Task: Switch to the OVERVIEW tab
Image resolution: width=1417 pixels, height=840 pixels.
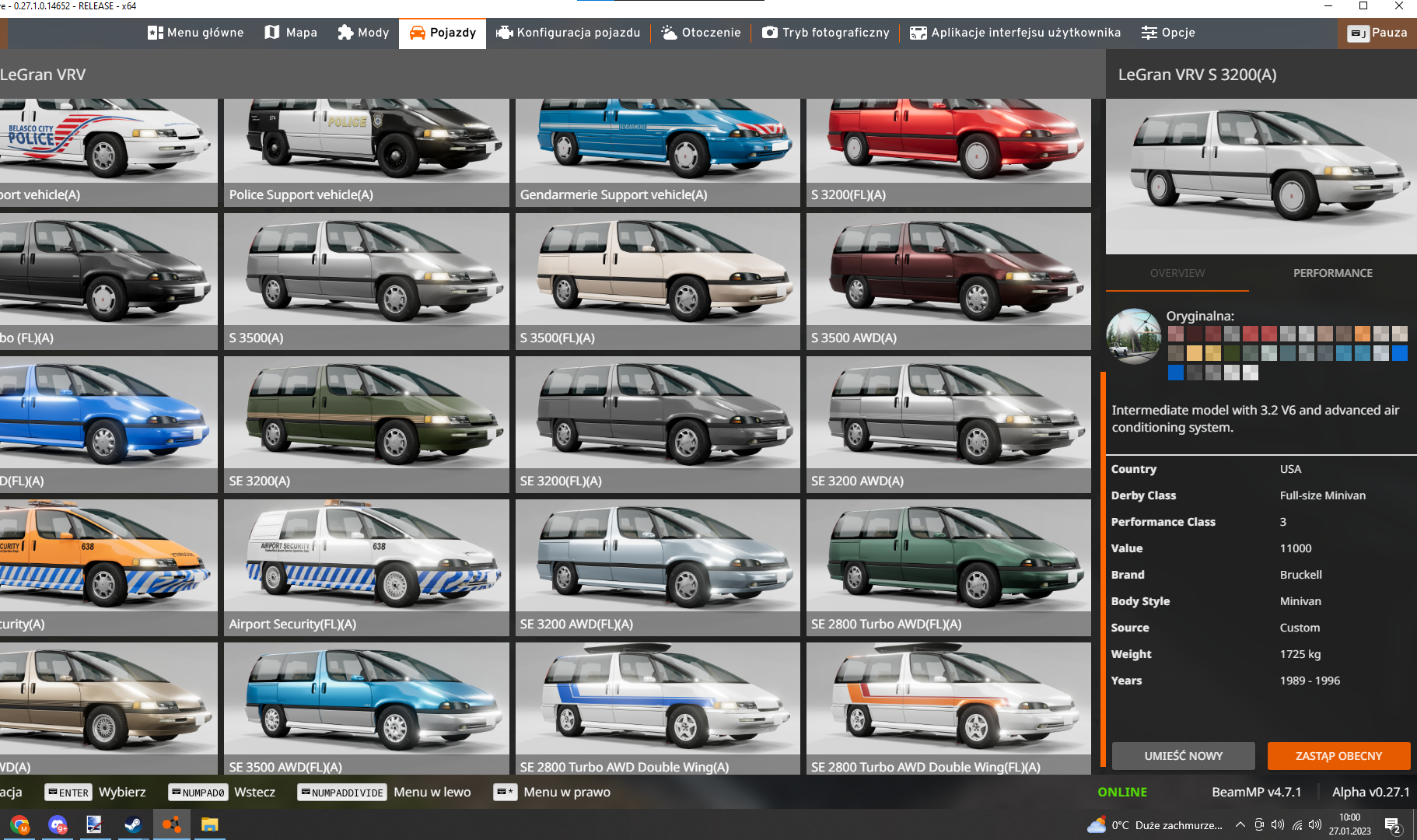Action: click(1177, 273)
